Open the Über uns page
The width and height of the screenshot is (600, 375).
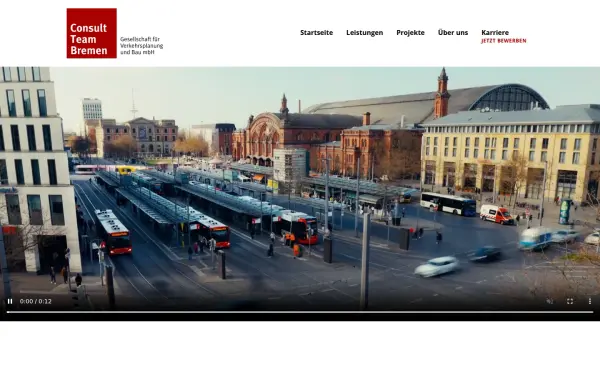coord(453,33)
